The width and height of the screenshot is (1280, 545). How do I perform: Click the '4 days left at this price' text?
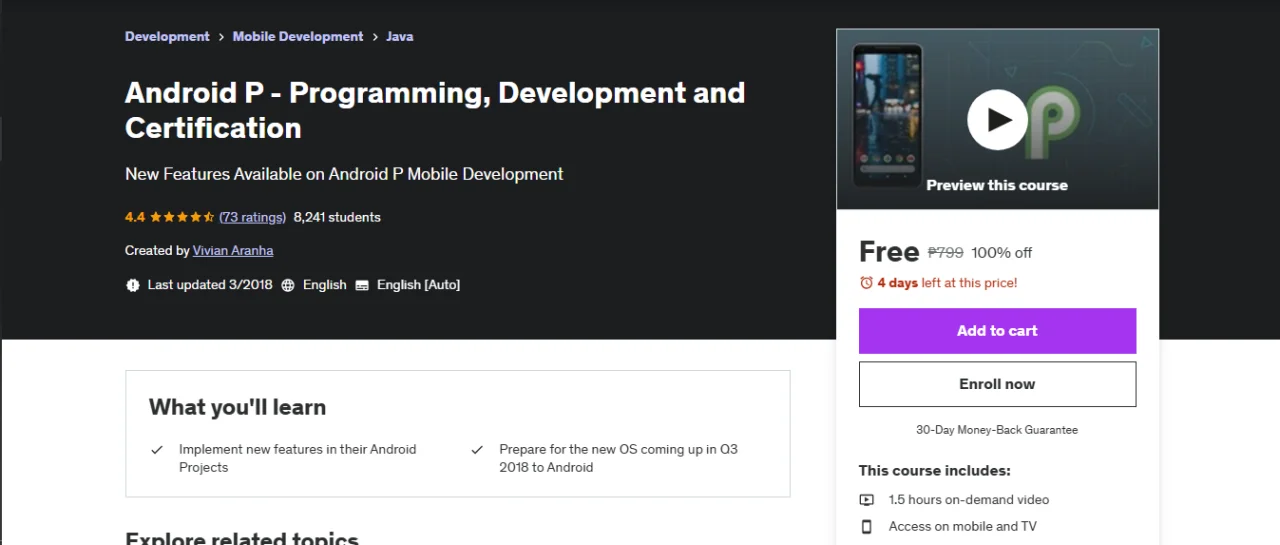coord(947,283)
